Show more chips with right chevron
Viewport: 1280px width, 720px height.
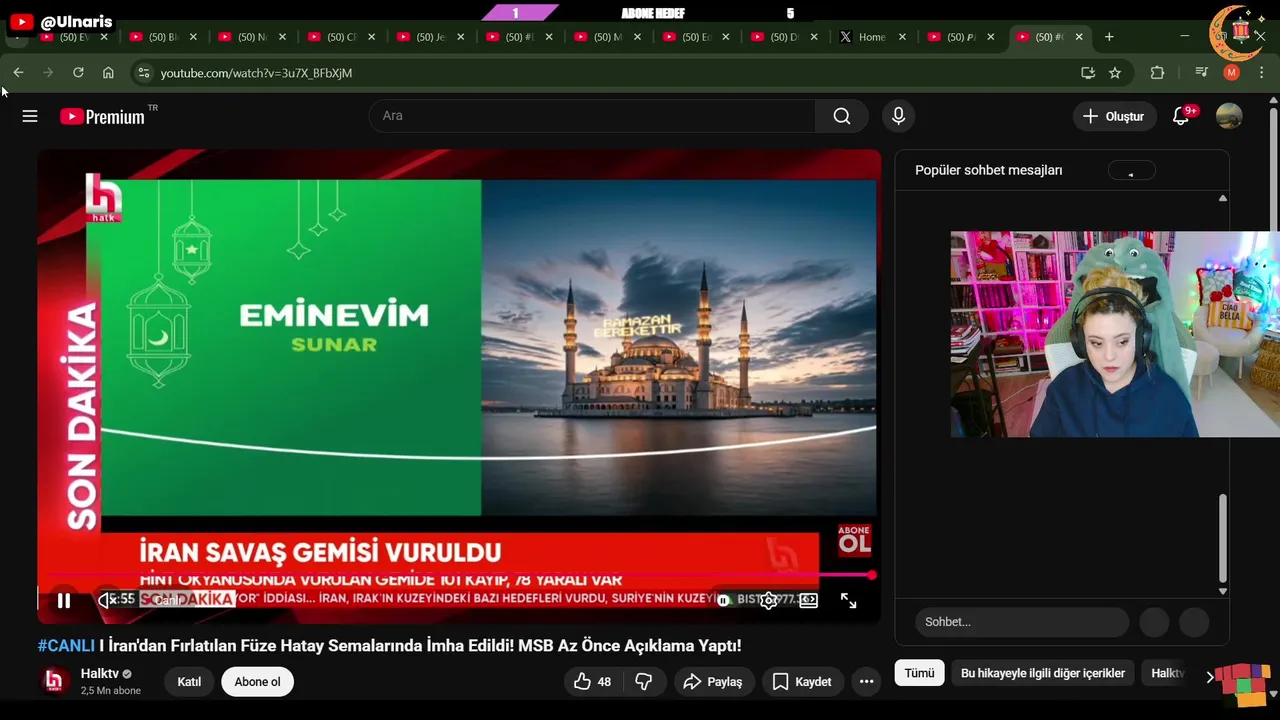[1209, 677]
